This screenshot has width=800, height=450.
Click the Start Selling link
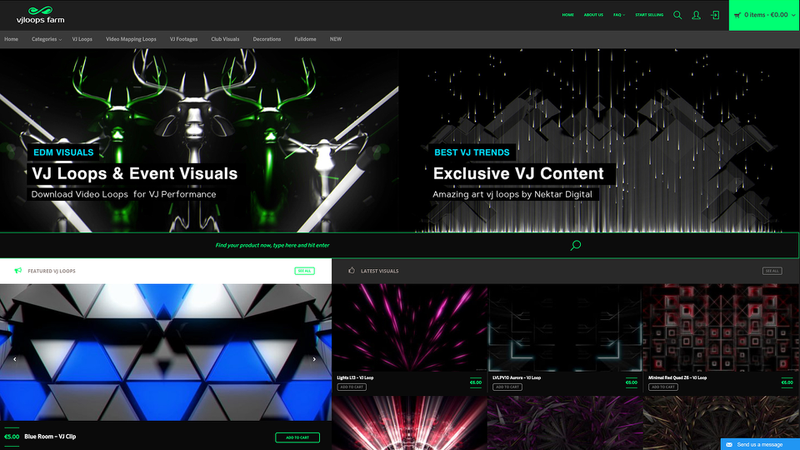click(649, 15)
